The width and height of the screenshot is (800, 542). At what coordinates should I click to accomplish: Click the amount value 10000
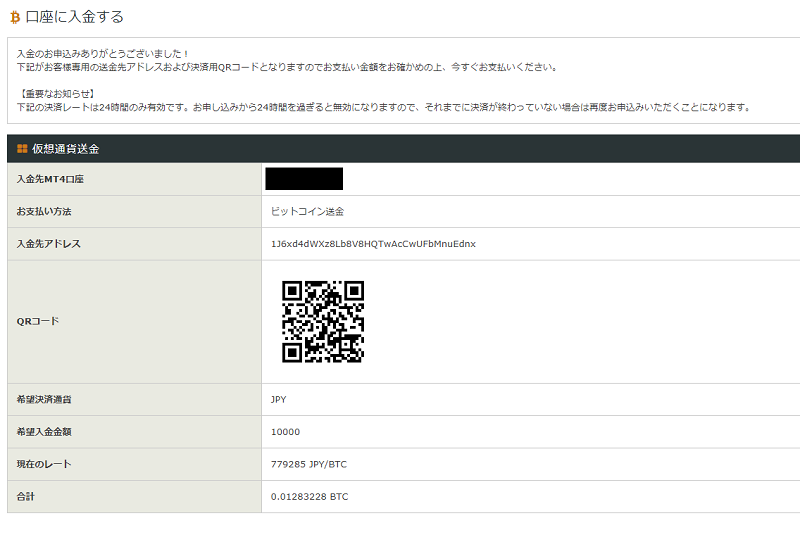tap(285, 432)
